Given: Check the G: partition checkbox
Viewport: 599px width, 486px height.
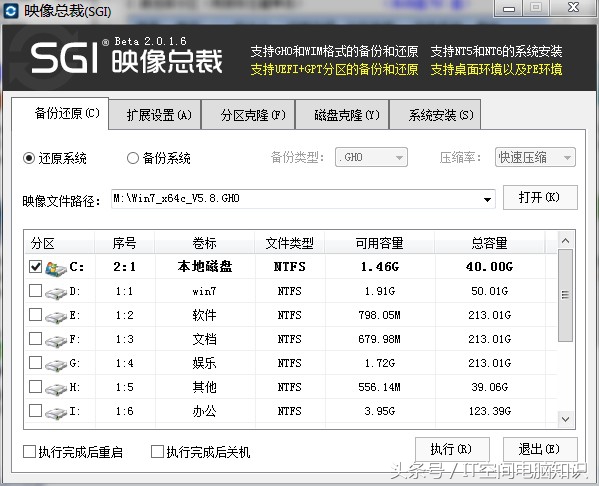Looking at the screenshot, I should click(x=36, y=363).
